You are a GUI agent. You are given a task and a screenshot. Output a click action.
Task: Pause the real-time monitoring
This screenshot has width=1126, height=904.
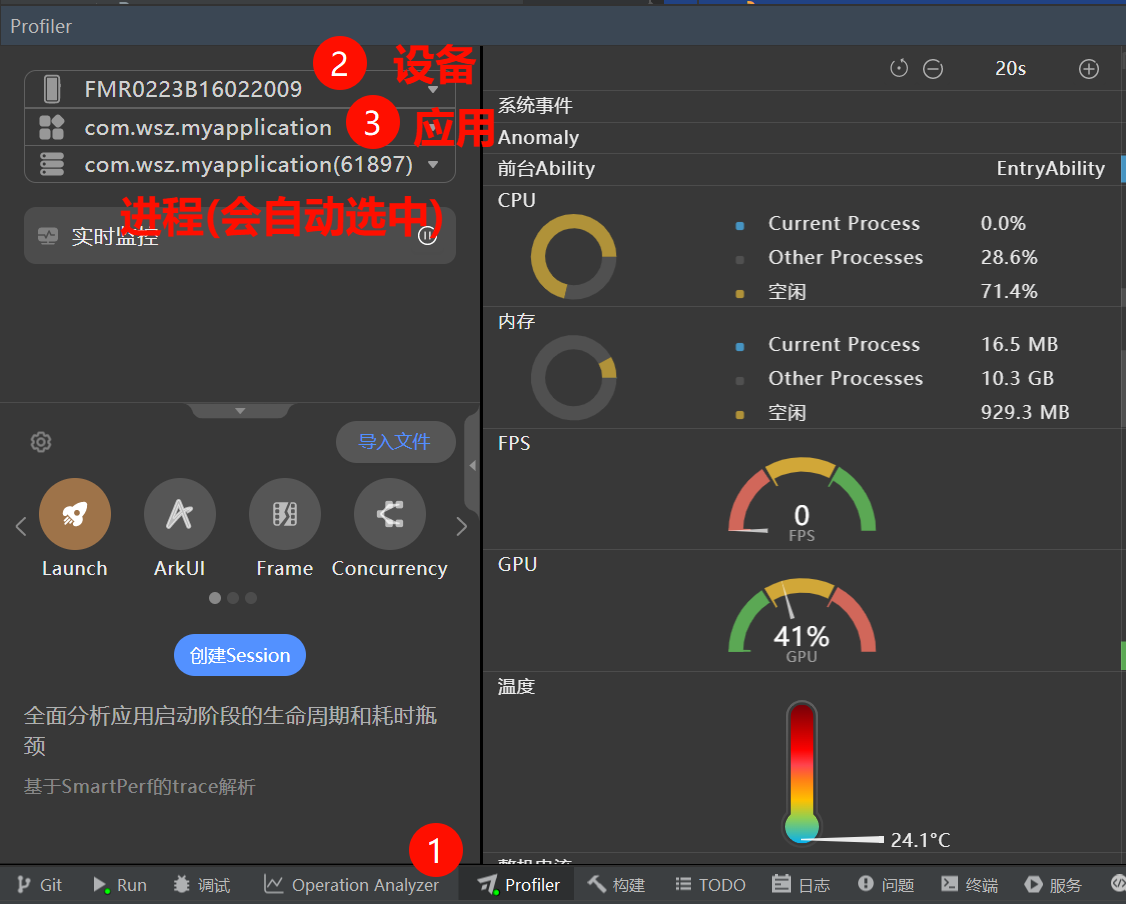pyautogui.click(x=427, y=237)
